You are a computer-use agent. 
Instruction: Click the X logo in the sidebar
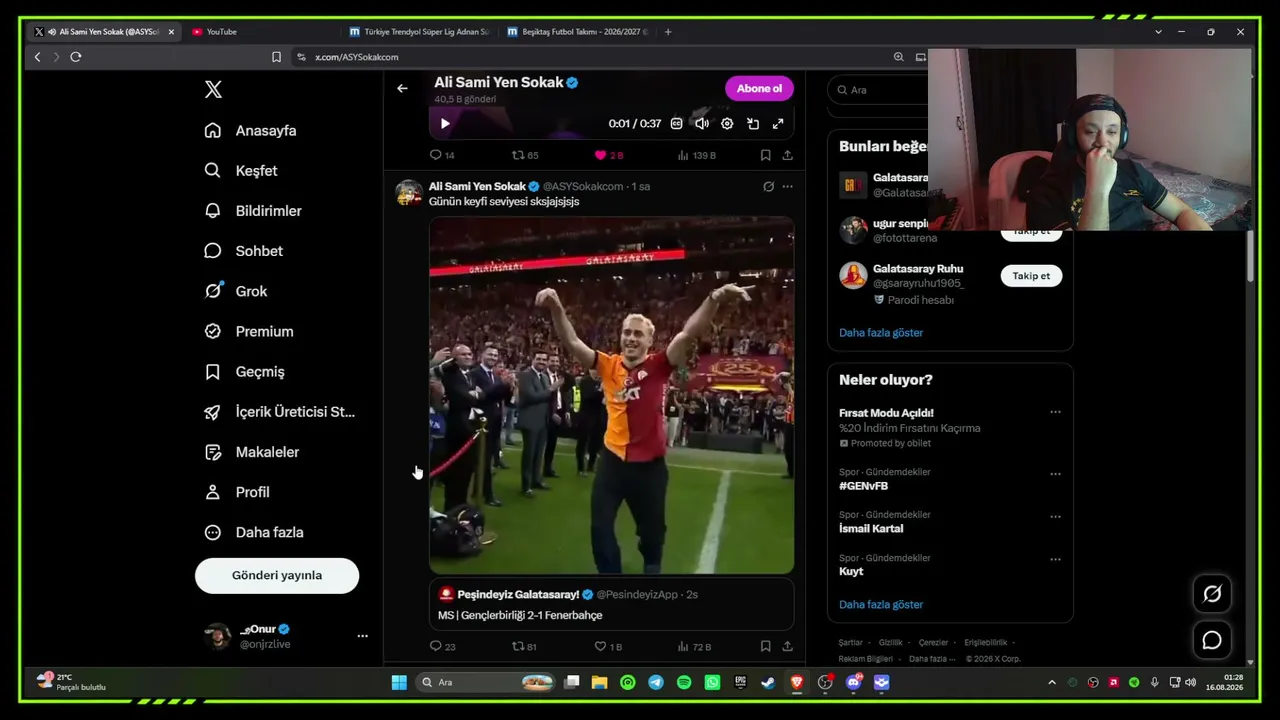point(213,90)
